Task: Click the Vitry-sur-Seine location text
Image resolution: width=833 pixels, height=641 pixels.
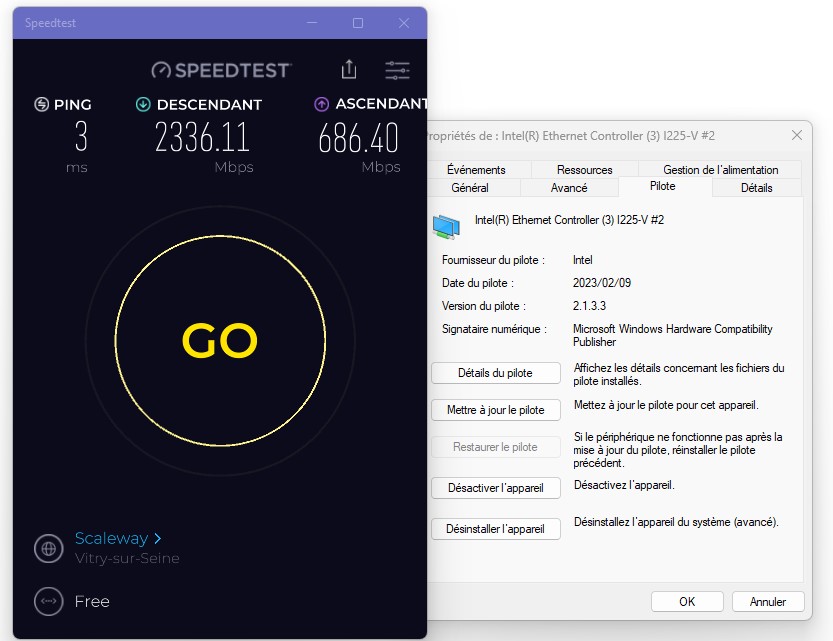Action: (127, 559)
